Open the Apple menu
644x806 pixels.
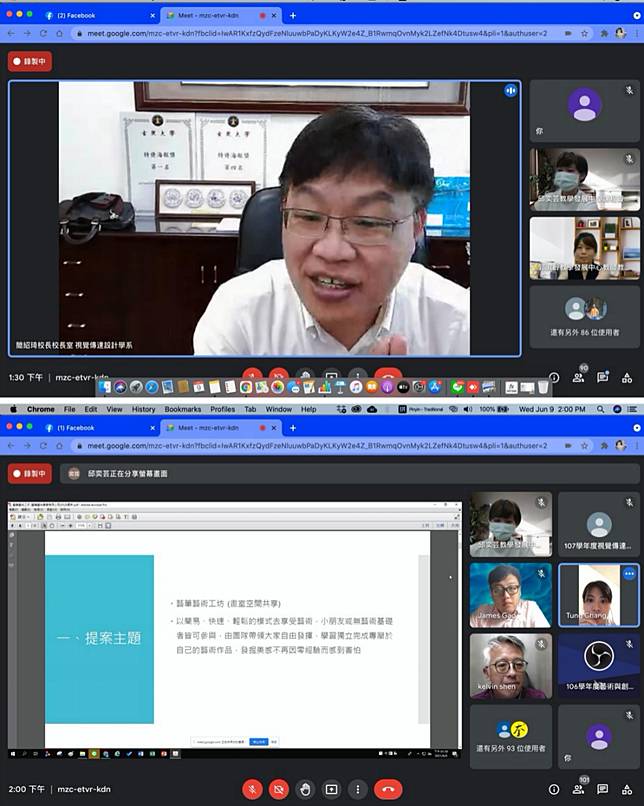[x=13, y=409]
